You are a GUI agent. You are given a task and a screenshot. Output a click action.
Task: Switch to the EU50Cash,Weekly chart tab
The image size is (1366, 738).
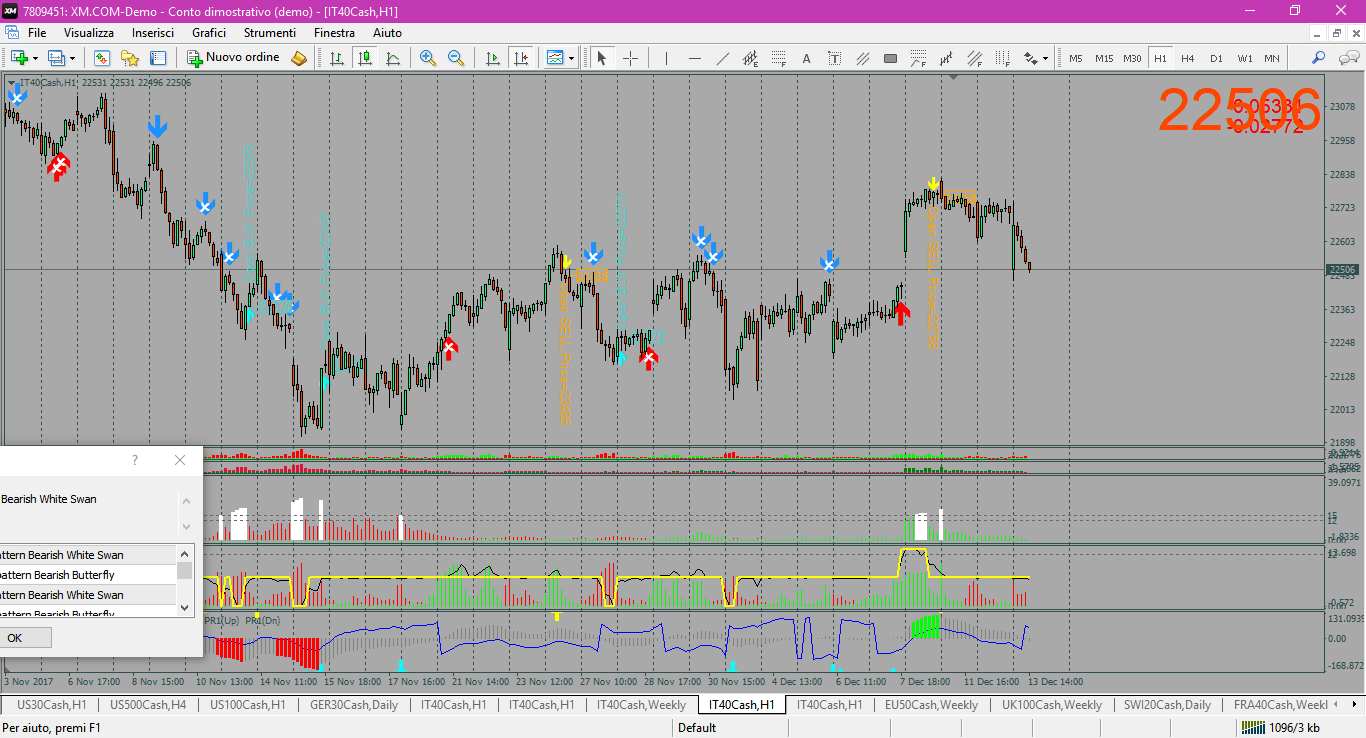pos(932,705)
